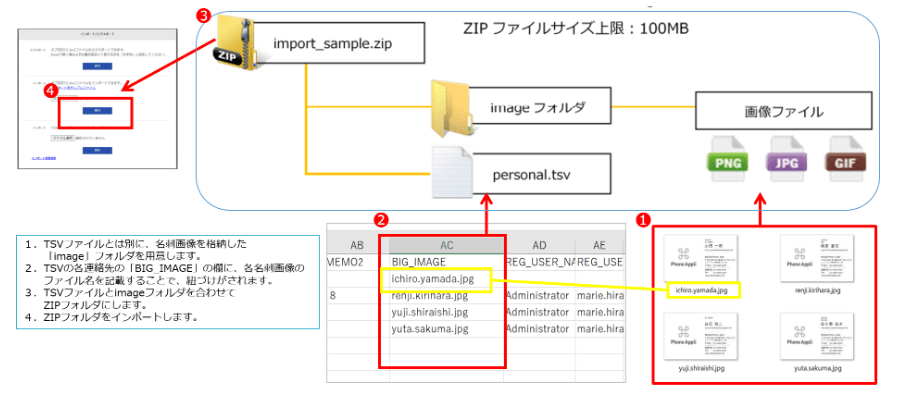The width and height of the screenshot is (922, 397).
Task: Select column AB header
Action: point(358,245)
